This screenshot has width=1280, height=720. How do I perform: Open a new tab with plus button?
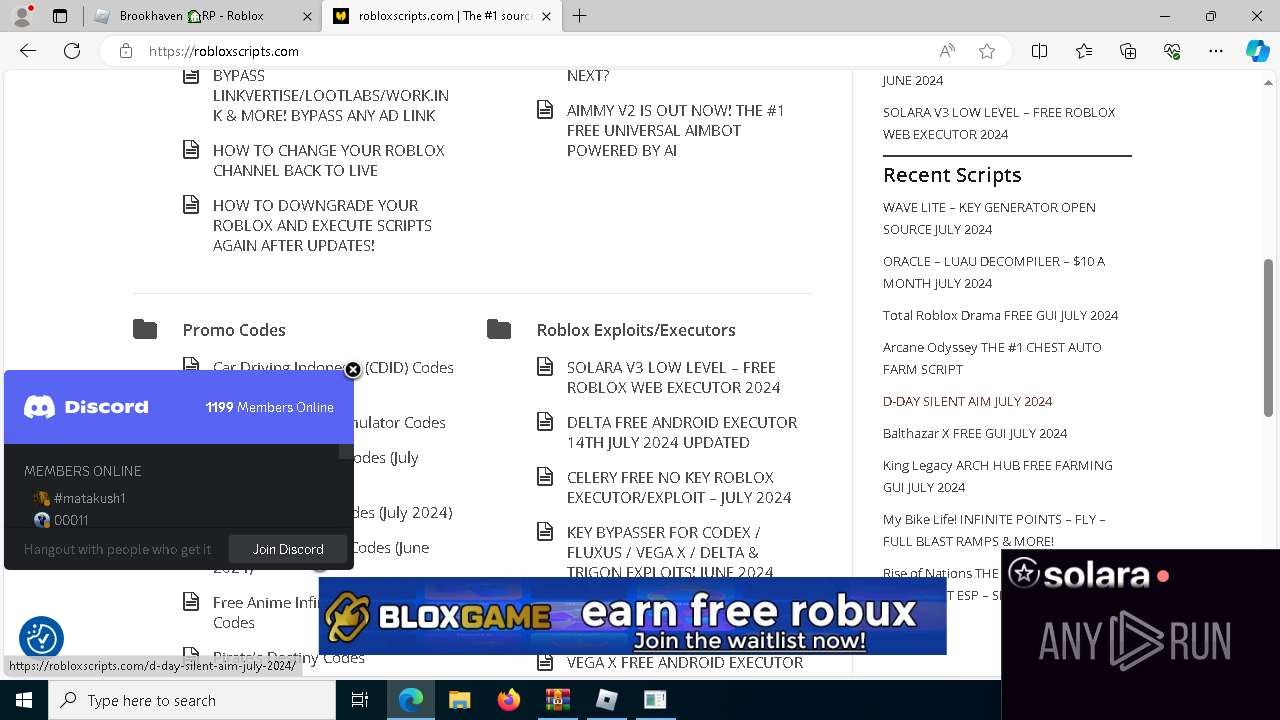(x=579, y=16)
